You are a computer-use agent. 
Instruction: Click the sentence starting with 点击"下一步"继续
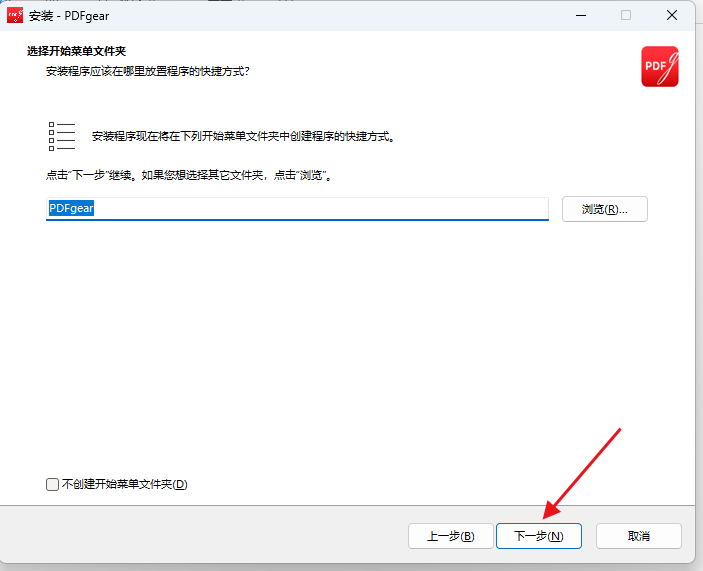(189, 175)
